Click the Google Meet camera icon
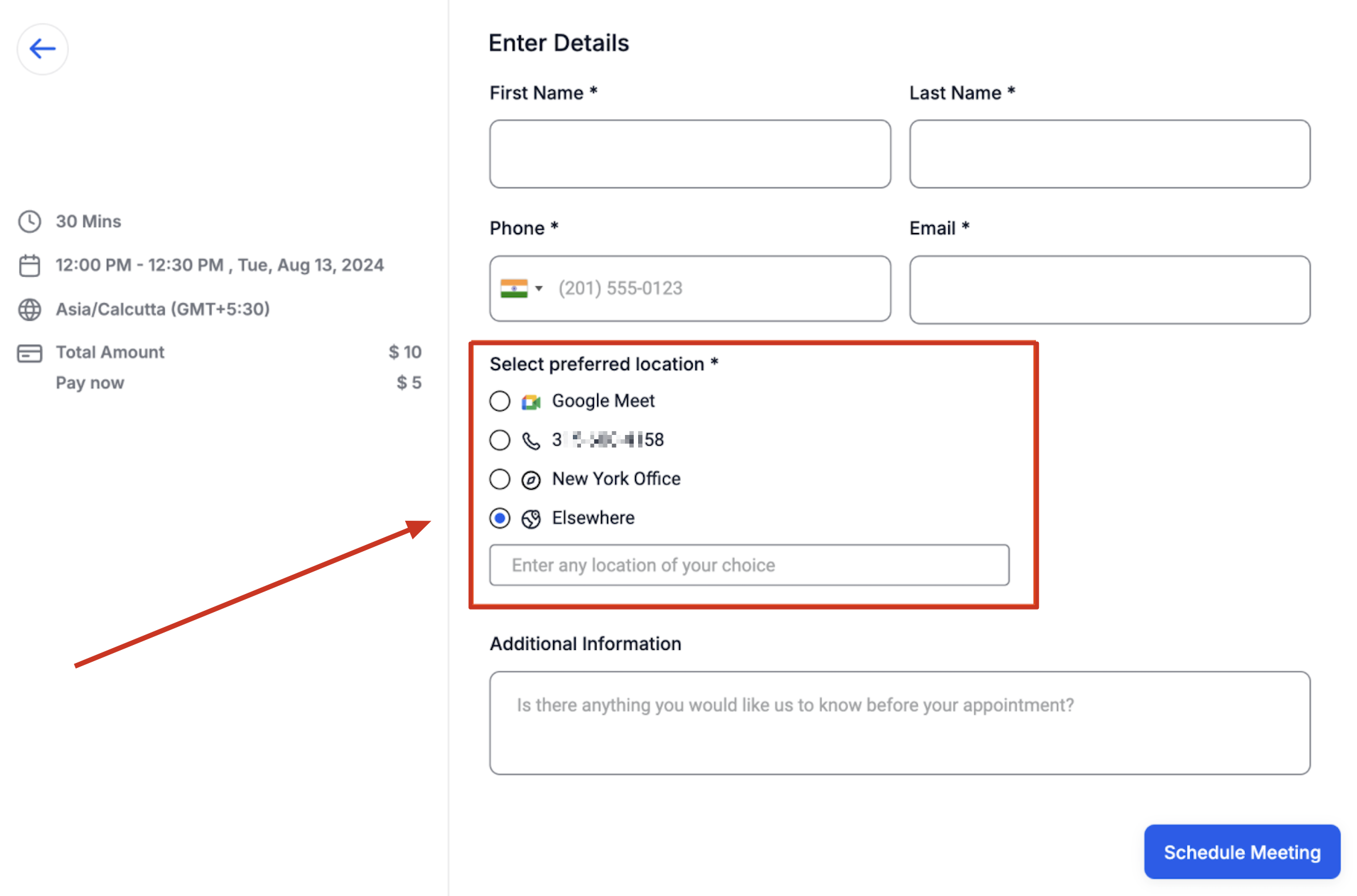Image resolution: width=1357 pixels, height=896 pixels. click(x=531, y=402)
